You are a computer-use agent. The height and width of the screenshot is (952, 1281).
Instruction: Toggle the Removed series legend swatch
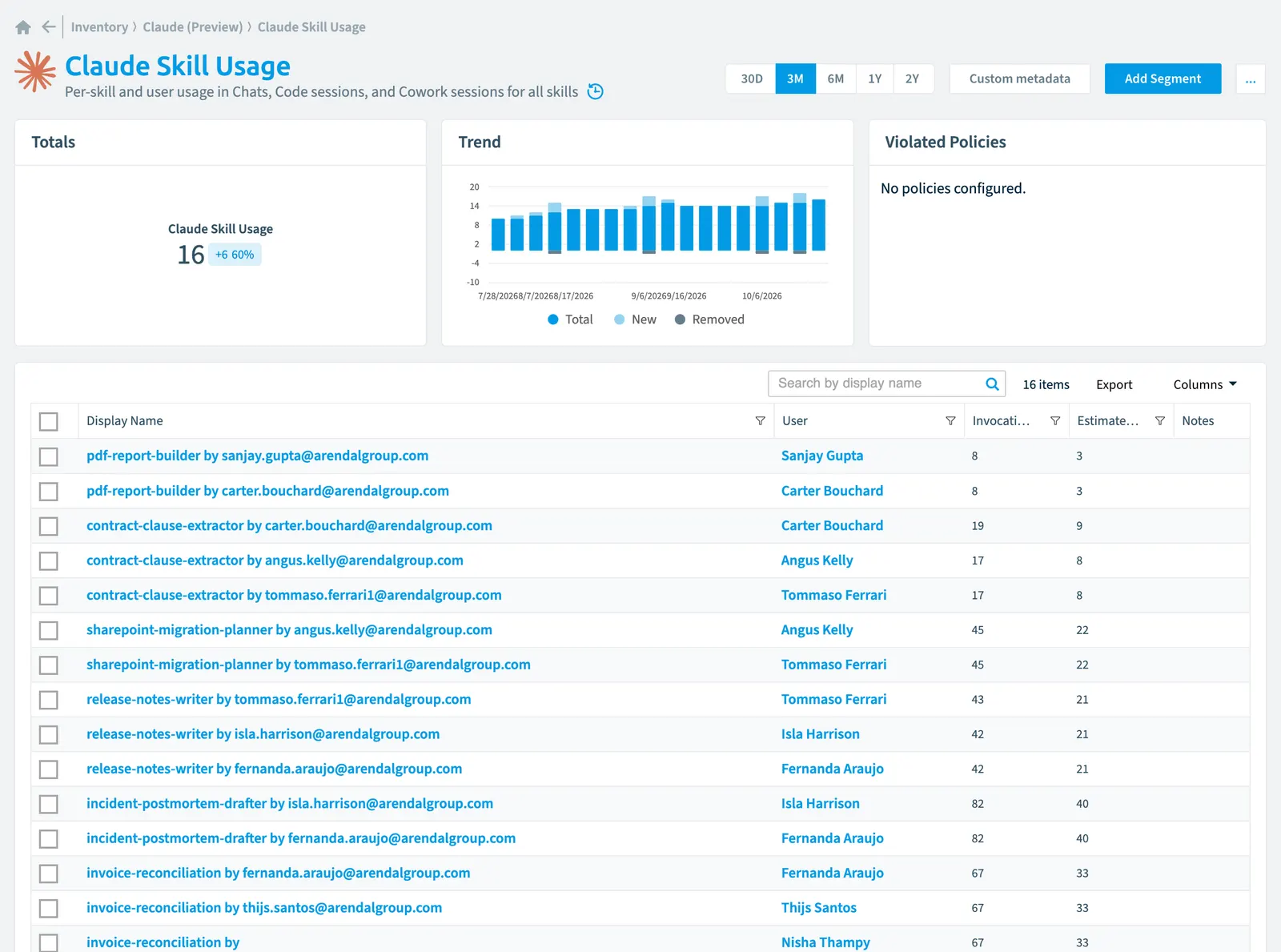[x=680, y=319]
